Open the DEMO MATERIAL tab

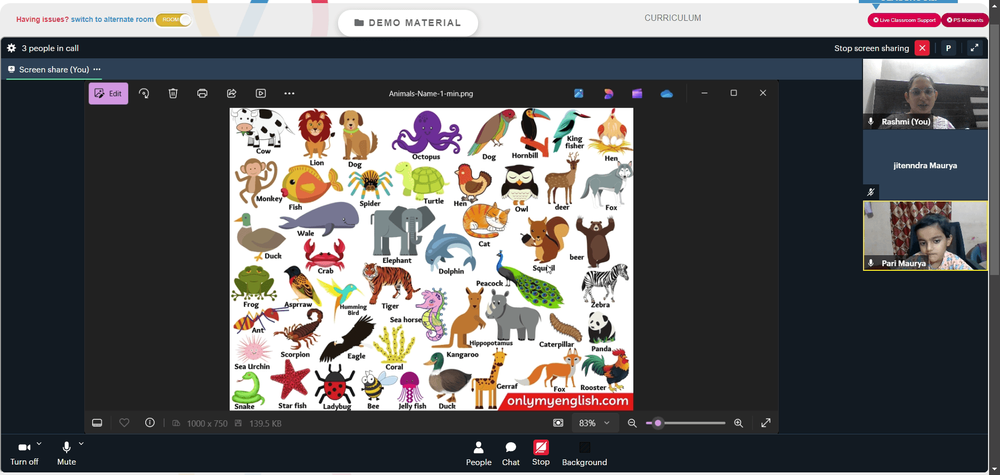[x=408, y=23]
